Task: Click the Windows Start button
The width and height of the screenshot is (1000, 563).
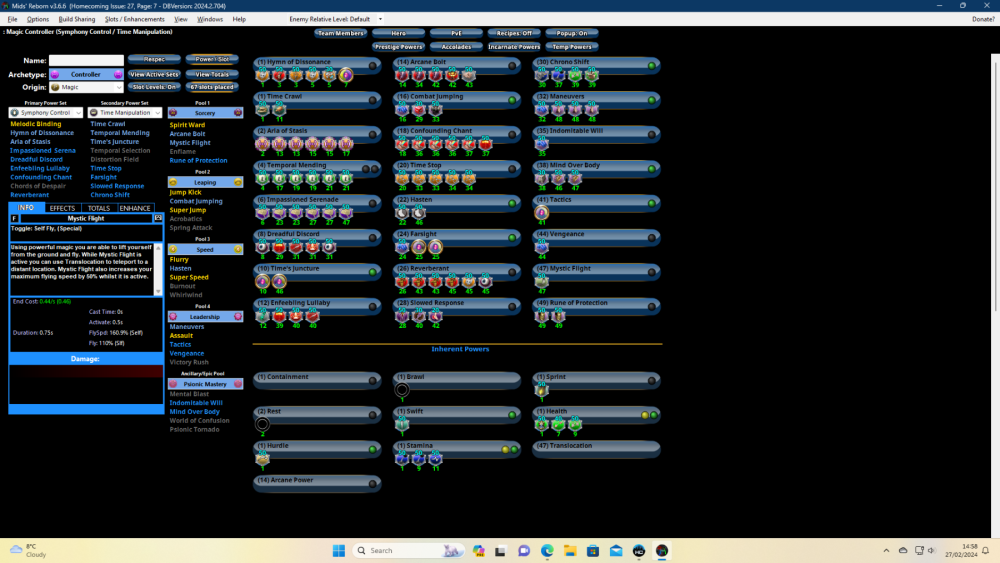Action: coord(339,551)
